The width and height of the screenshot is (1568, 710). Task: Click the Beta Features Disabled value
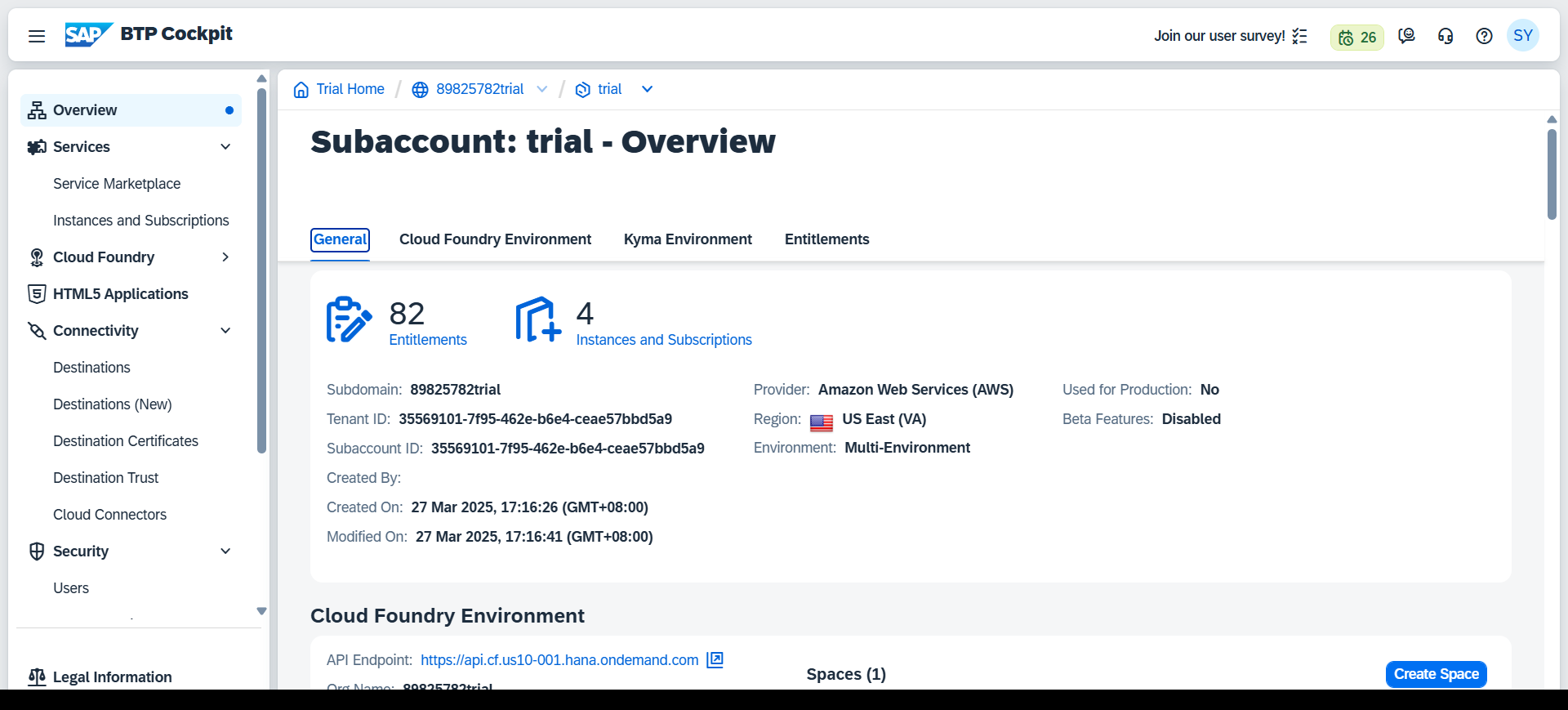(1192, 419)
